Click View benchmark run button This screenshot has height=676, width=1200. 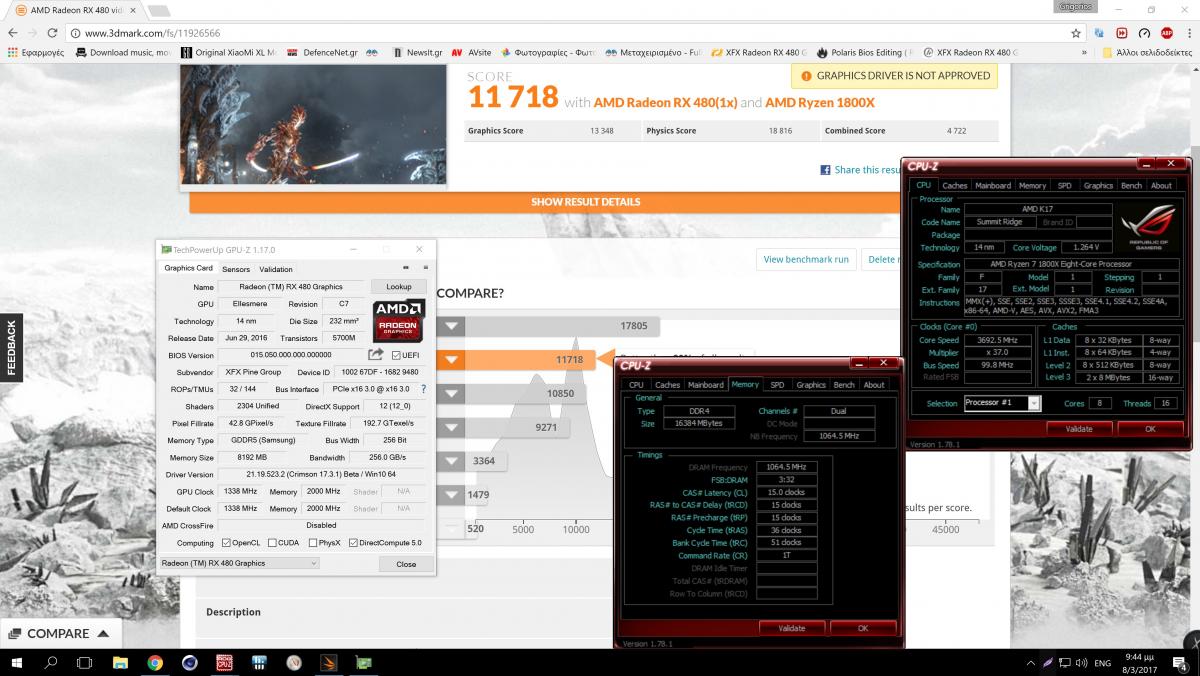[806, 259]
